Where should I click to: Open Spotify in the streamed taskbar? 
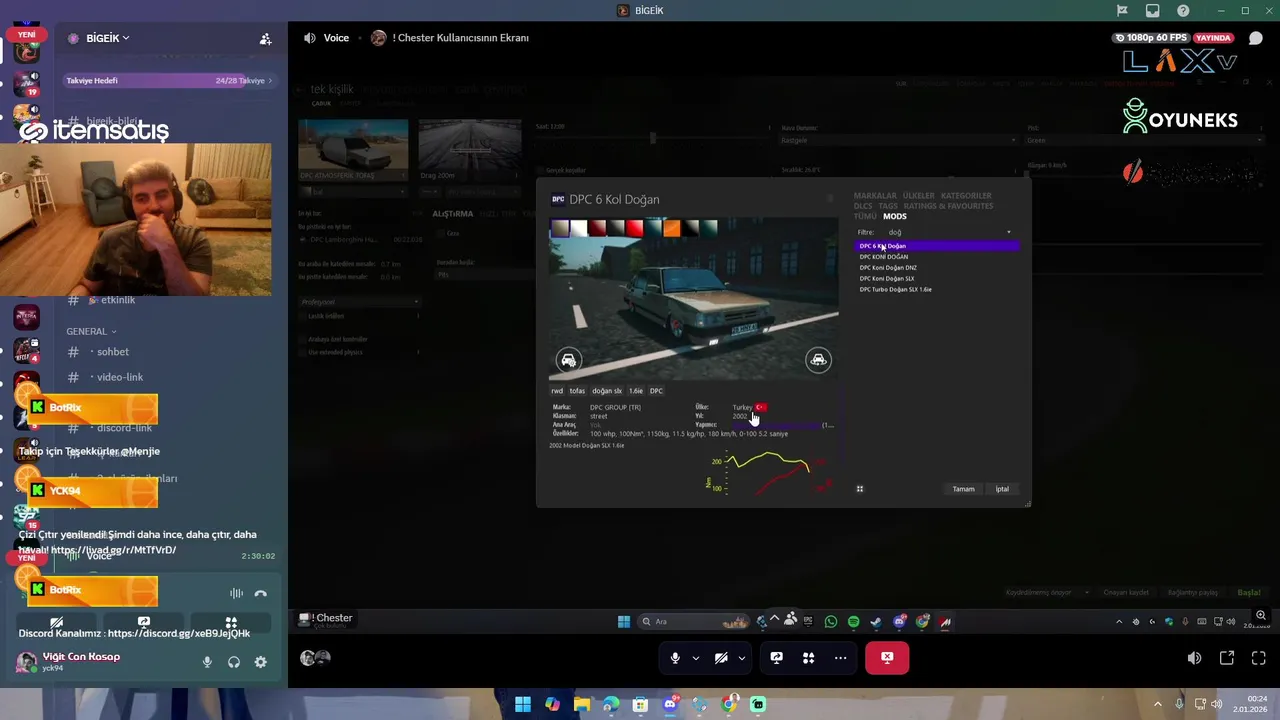853,622
